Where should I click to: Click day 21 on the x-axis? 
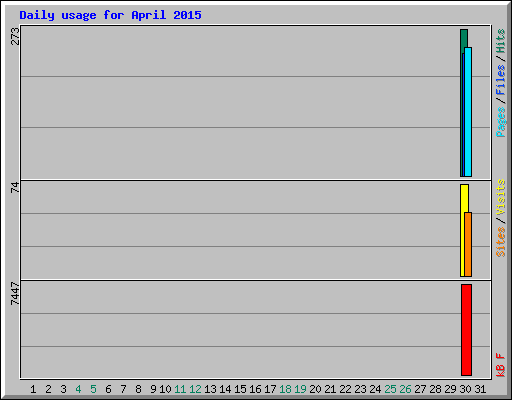click(x=330, y=389)
